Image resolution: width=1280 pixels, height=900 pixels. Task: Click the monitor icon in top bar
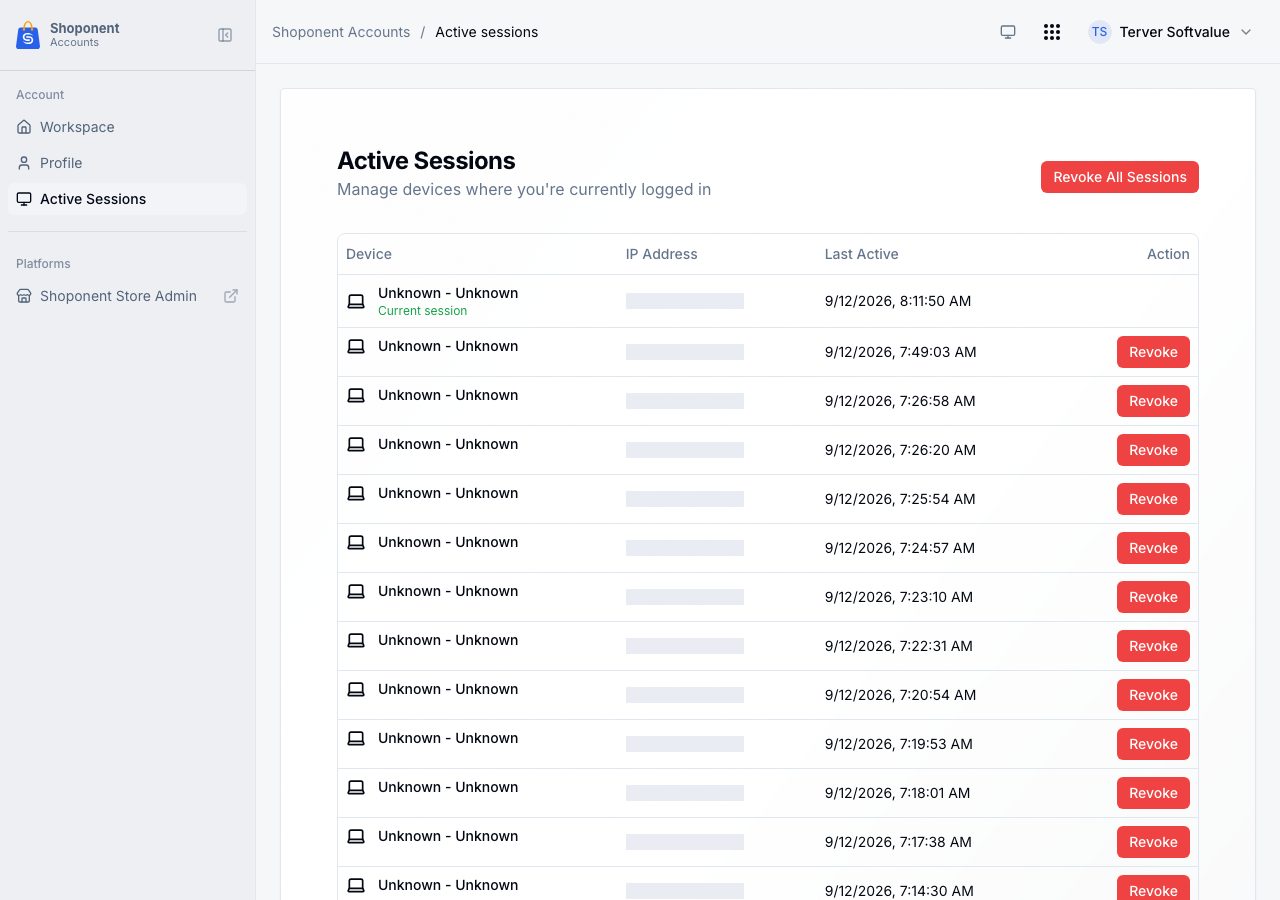1008,32
